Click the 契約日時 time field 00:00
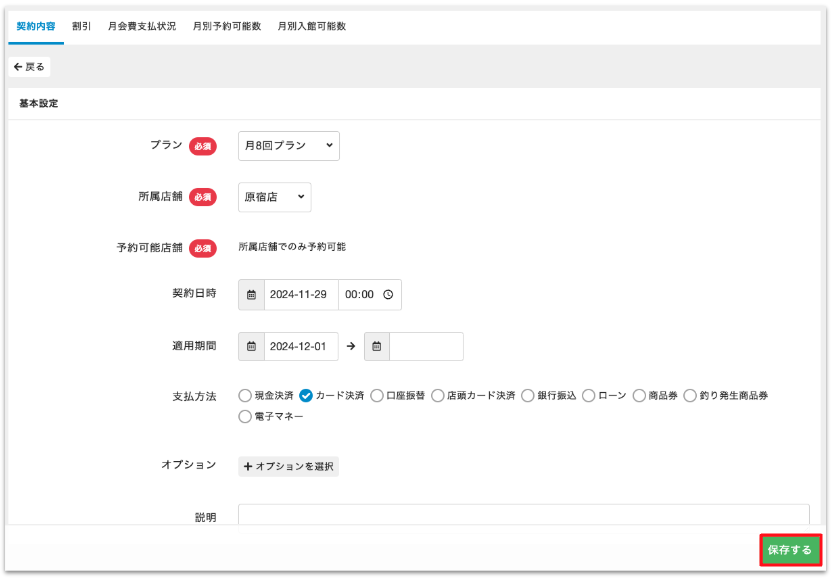 coord(370,295)
